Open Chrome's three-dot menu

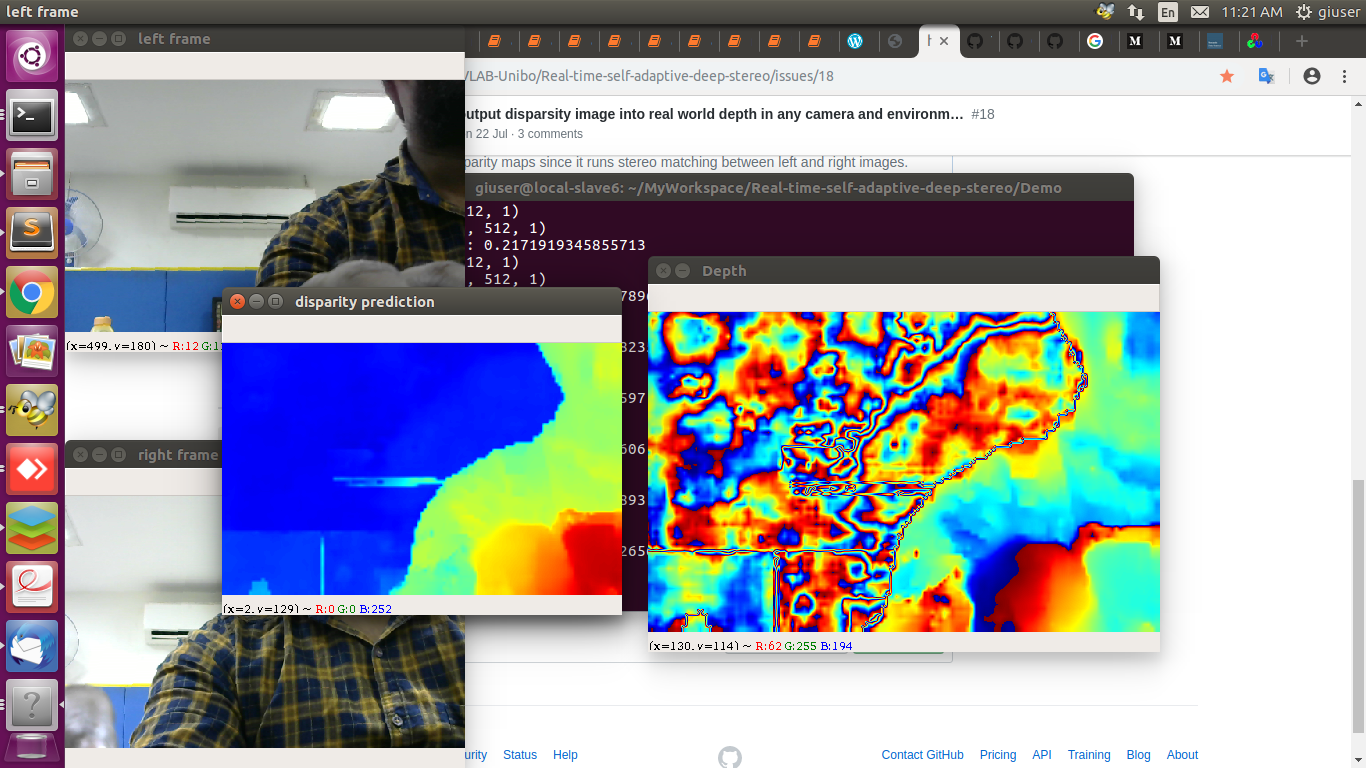1343,75
